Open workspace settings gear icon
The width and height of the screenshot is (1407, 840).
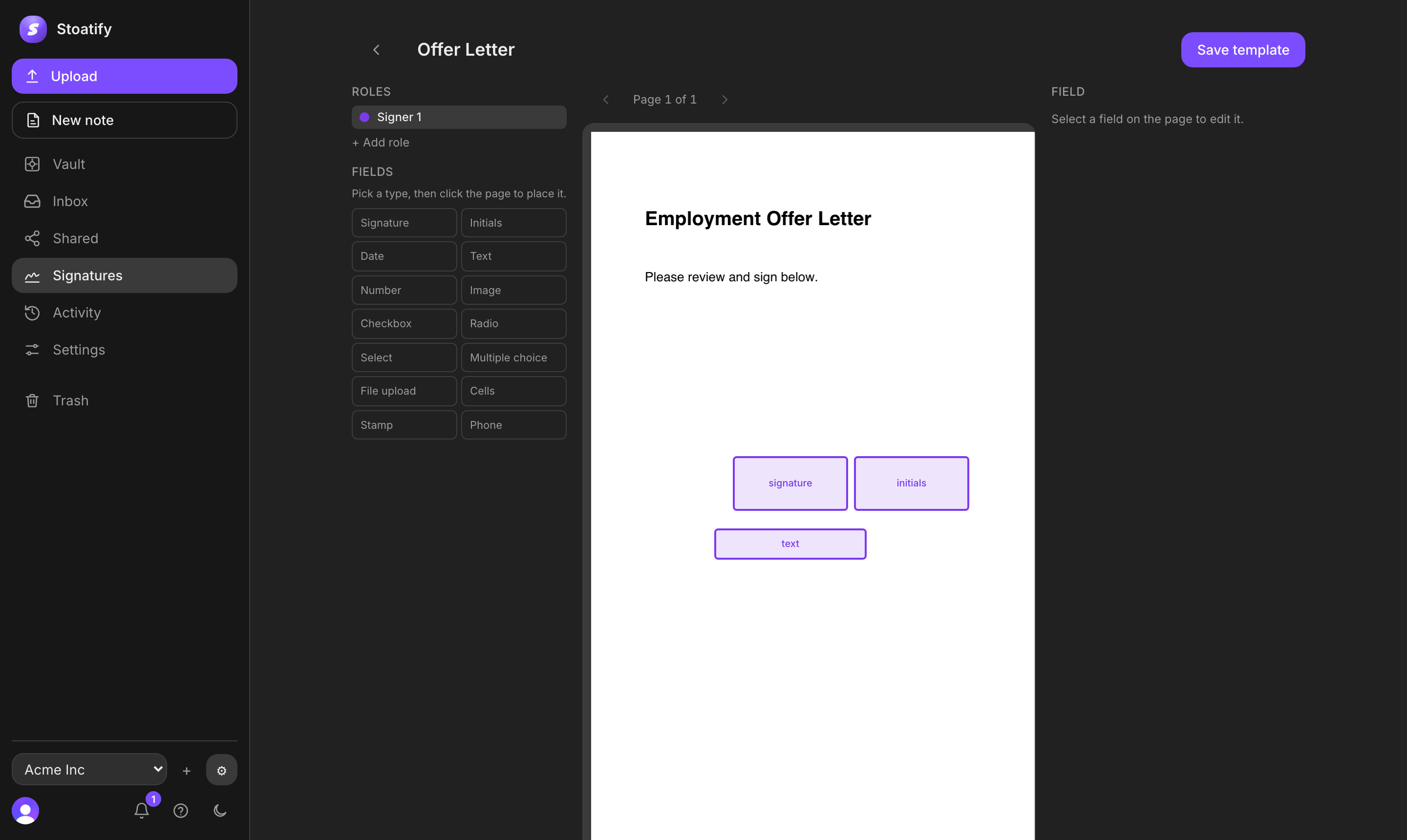click(x=221, y=770)
